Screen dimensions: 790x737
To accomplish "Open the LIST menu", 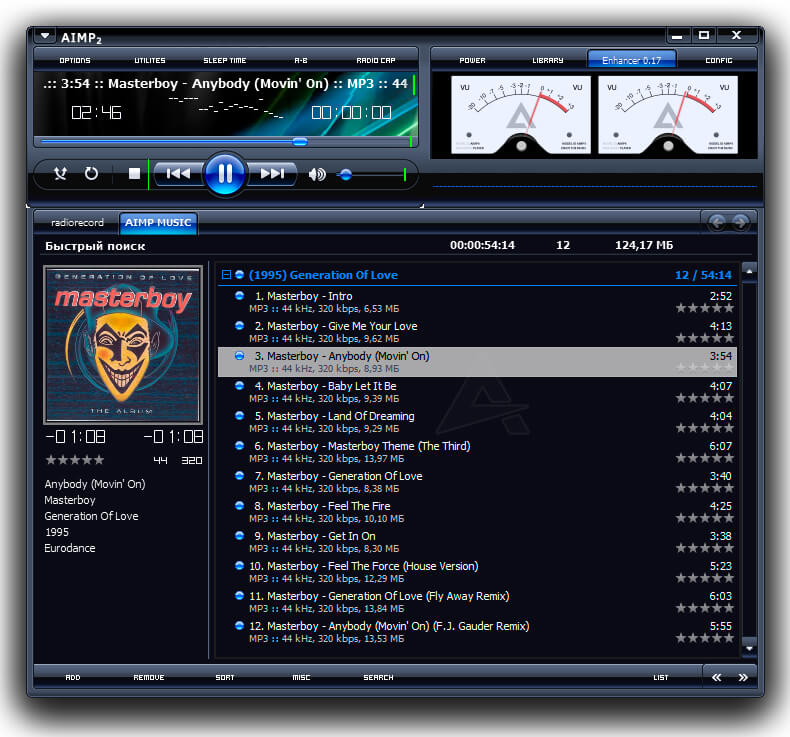I will point(661,678).
